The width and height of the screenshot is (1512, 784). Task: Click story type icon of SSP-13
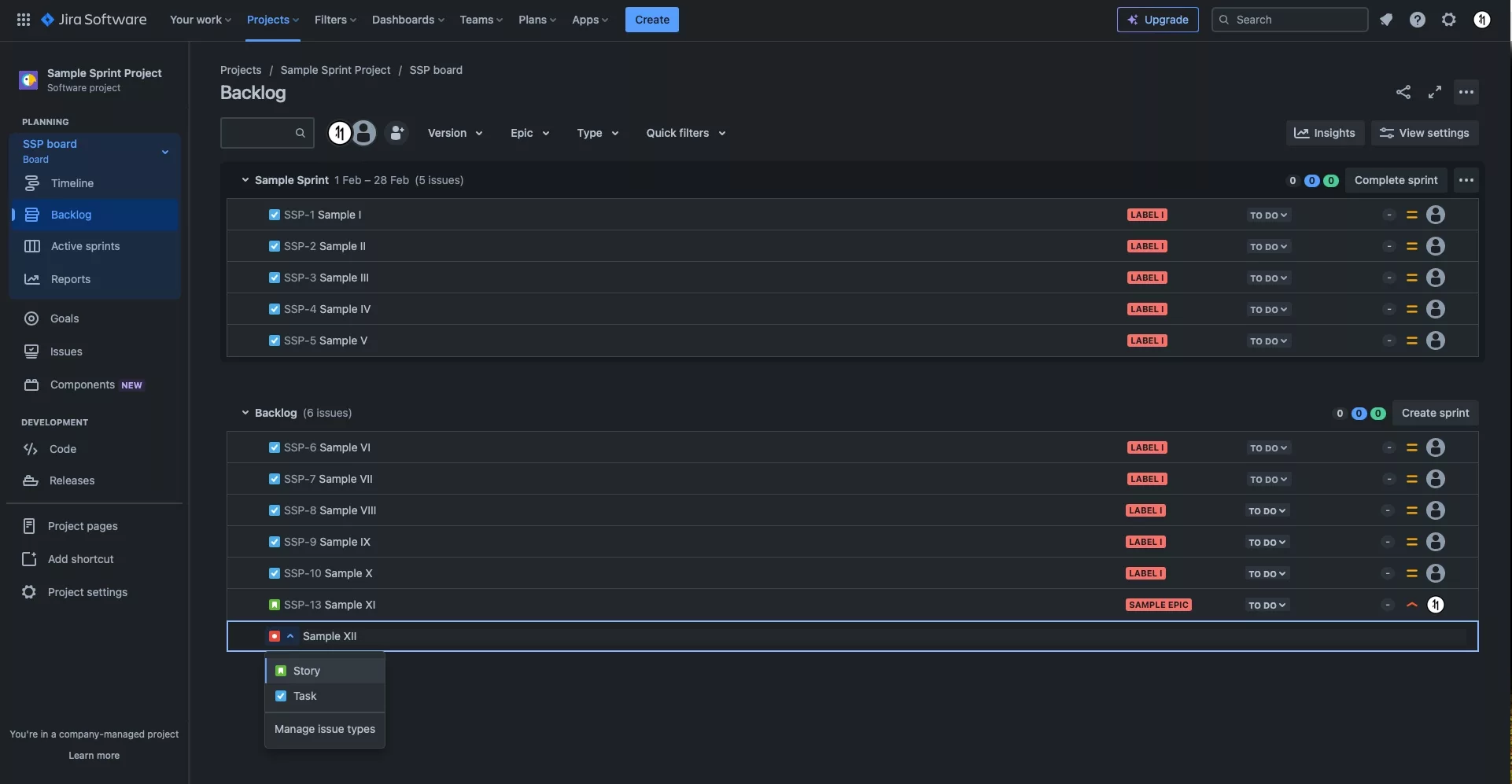(x=275, y=605)
